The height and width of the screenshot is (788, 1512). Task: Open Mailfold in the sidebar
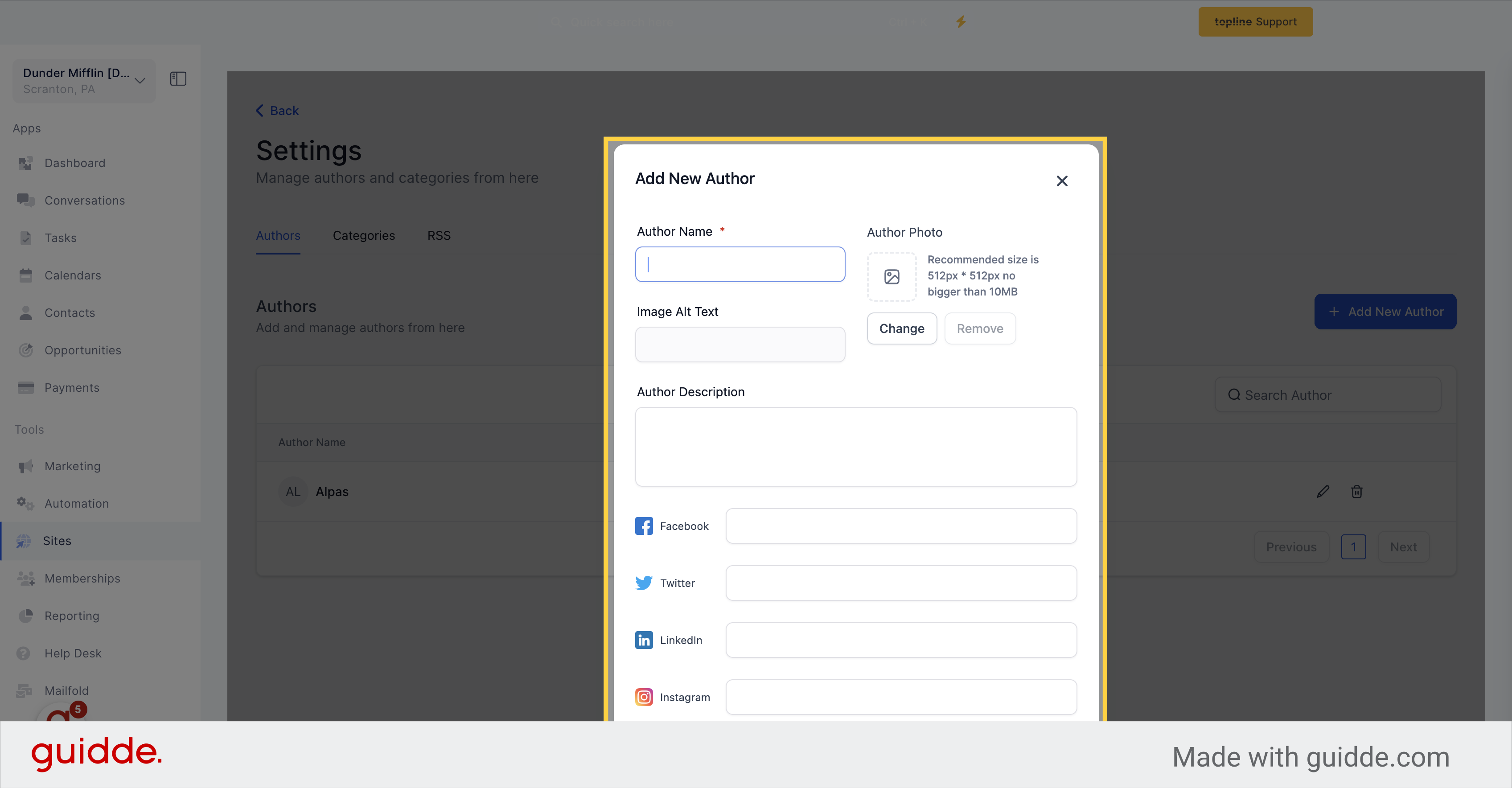(66, 690)
